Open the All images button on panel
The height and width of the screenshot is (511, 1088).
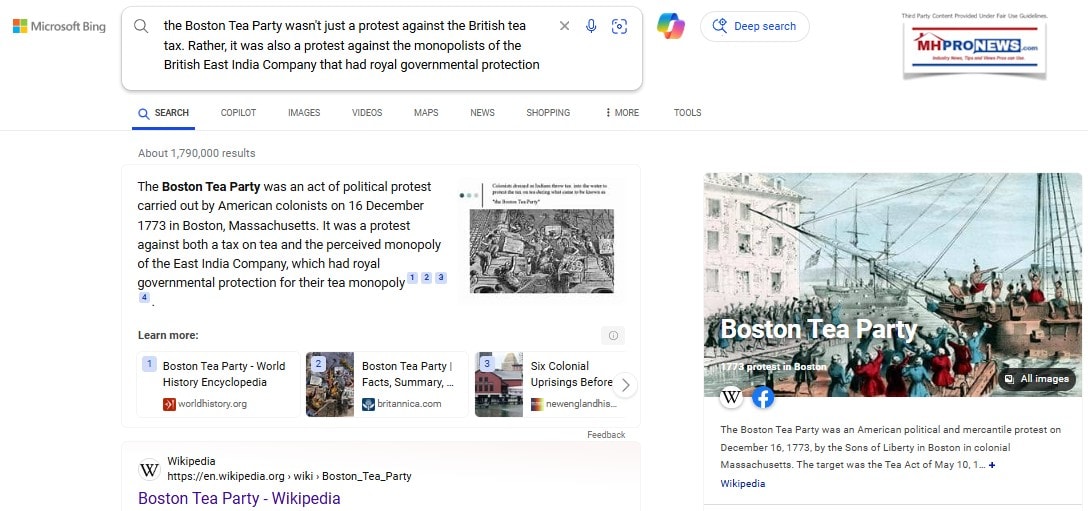point(1037,379)
